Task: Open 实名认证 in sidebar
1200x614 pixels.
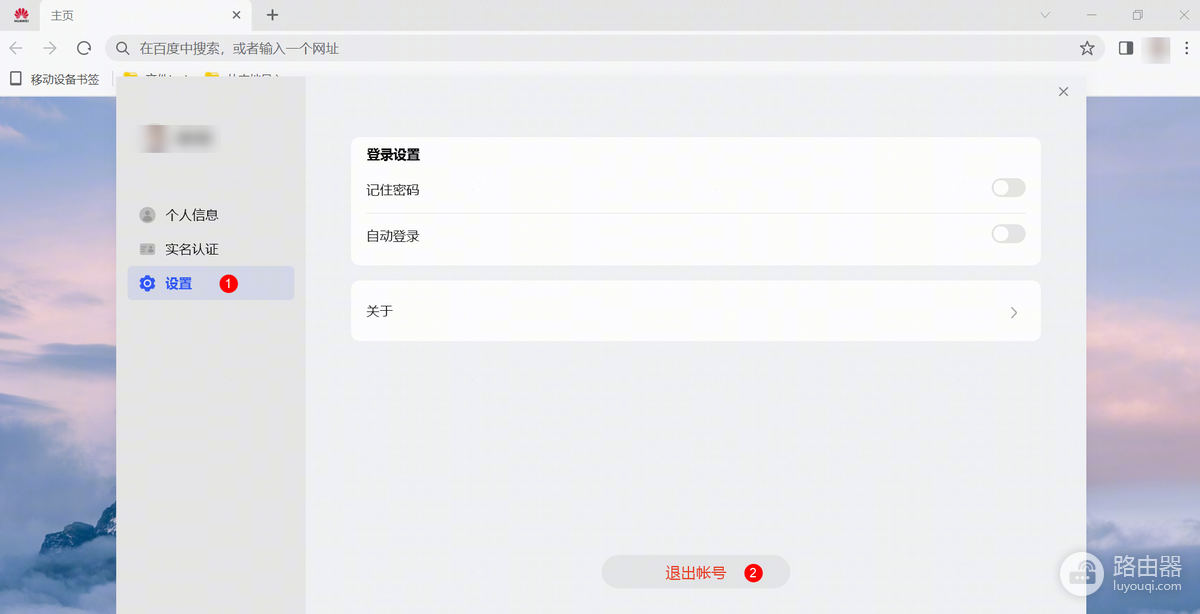Action: [x=211, y=249]
